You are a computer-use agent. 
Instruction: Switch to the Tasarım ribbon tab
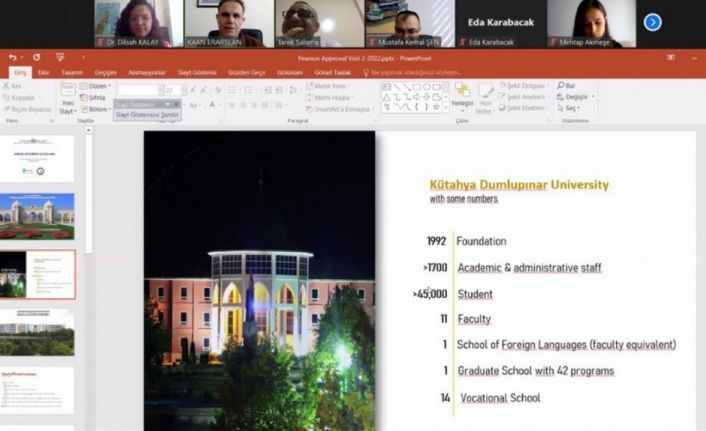72,73
